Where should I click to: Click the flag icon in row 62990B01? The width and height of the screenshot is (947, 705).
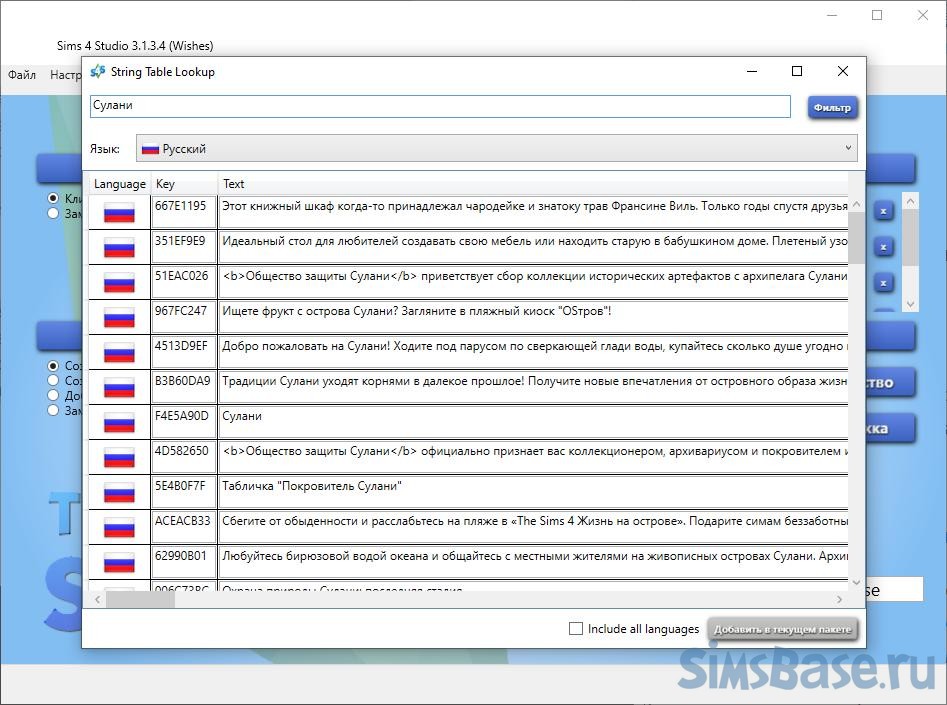119,562
